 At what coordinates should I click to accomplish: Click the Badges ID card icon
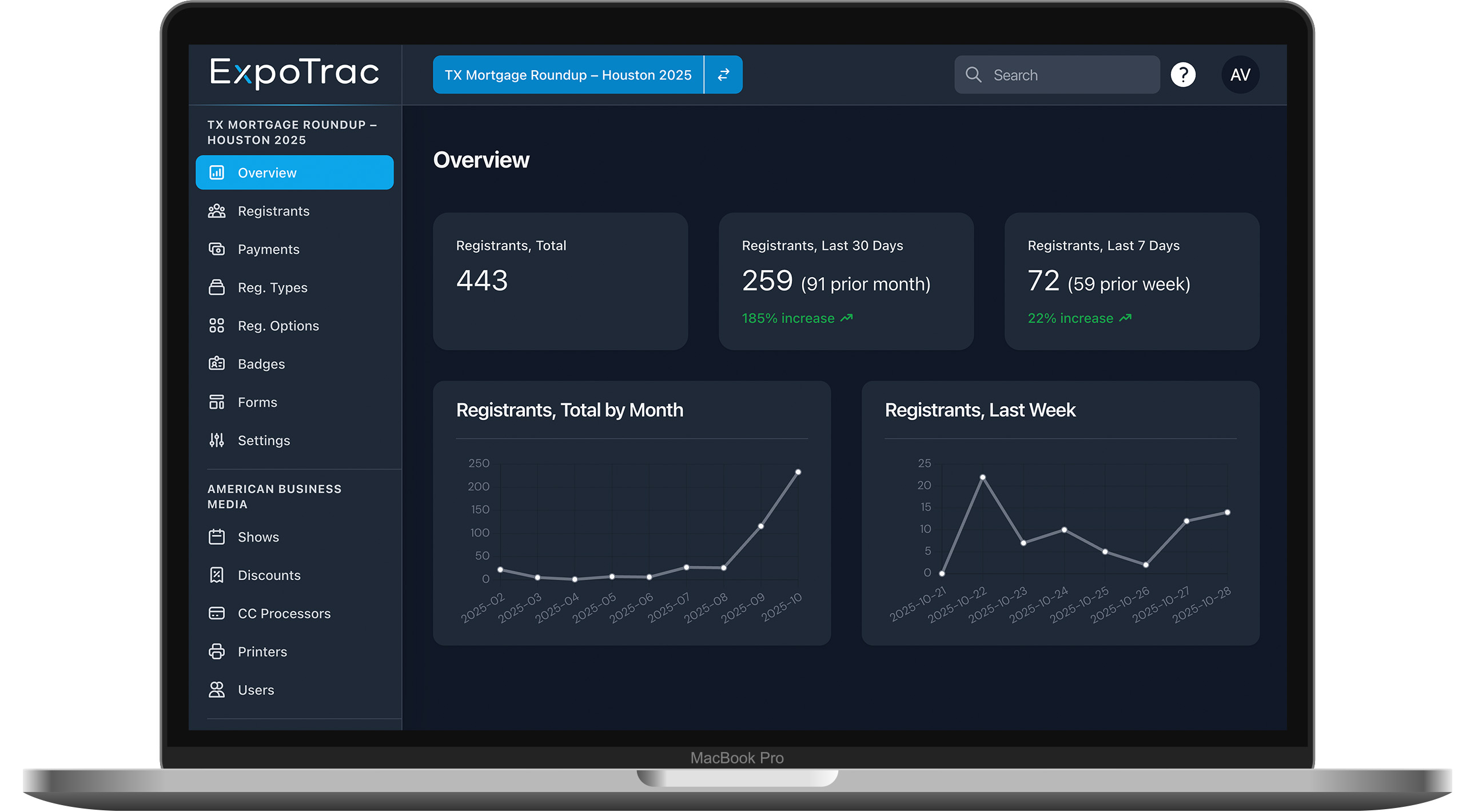(216, 364)
